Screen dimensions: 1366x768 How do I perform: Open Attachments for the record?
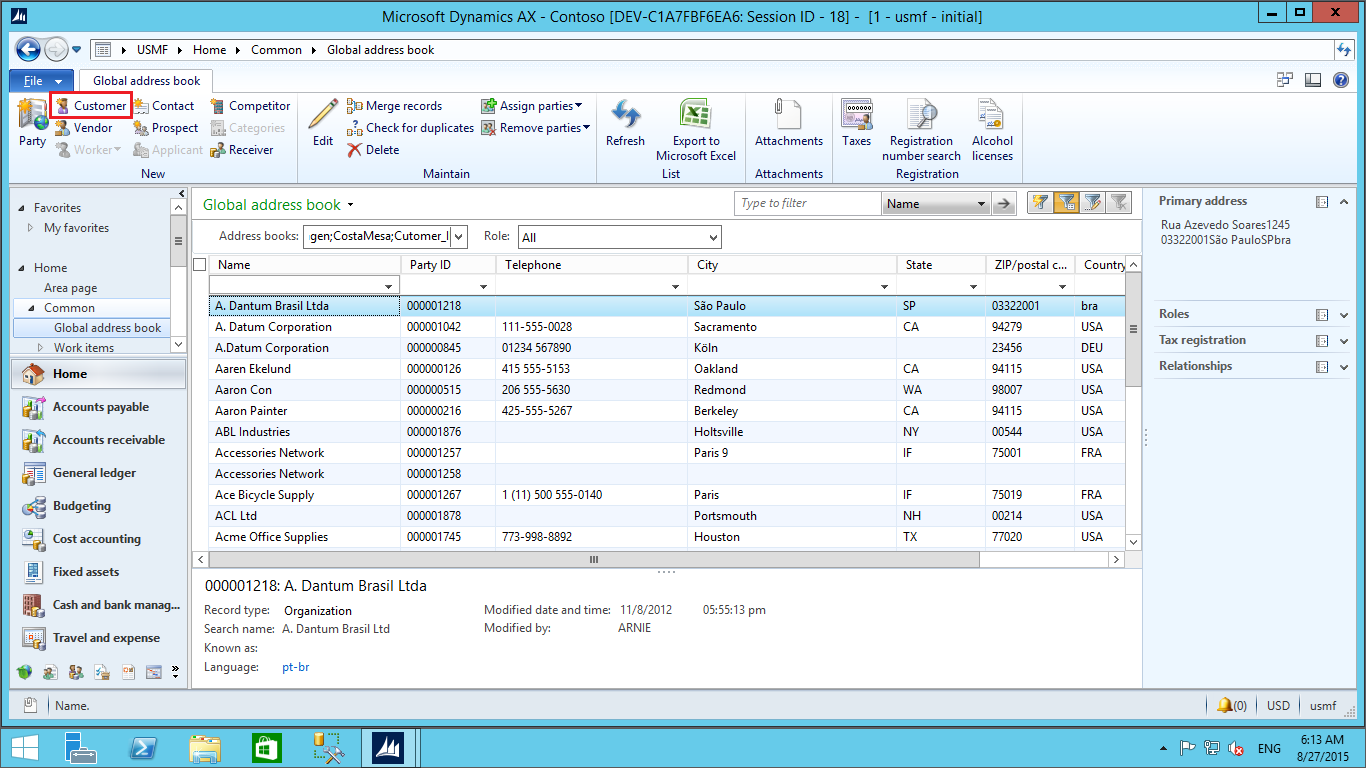789,123
